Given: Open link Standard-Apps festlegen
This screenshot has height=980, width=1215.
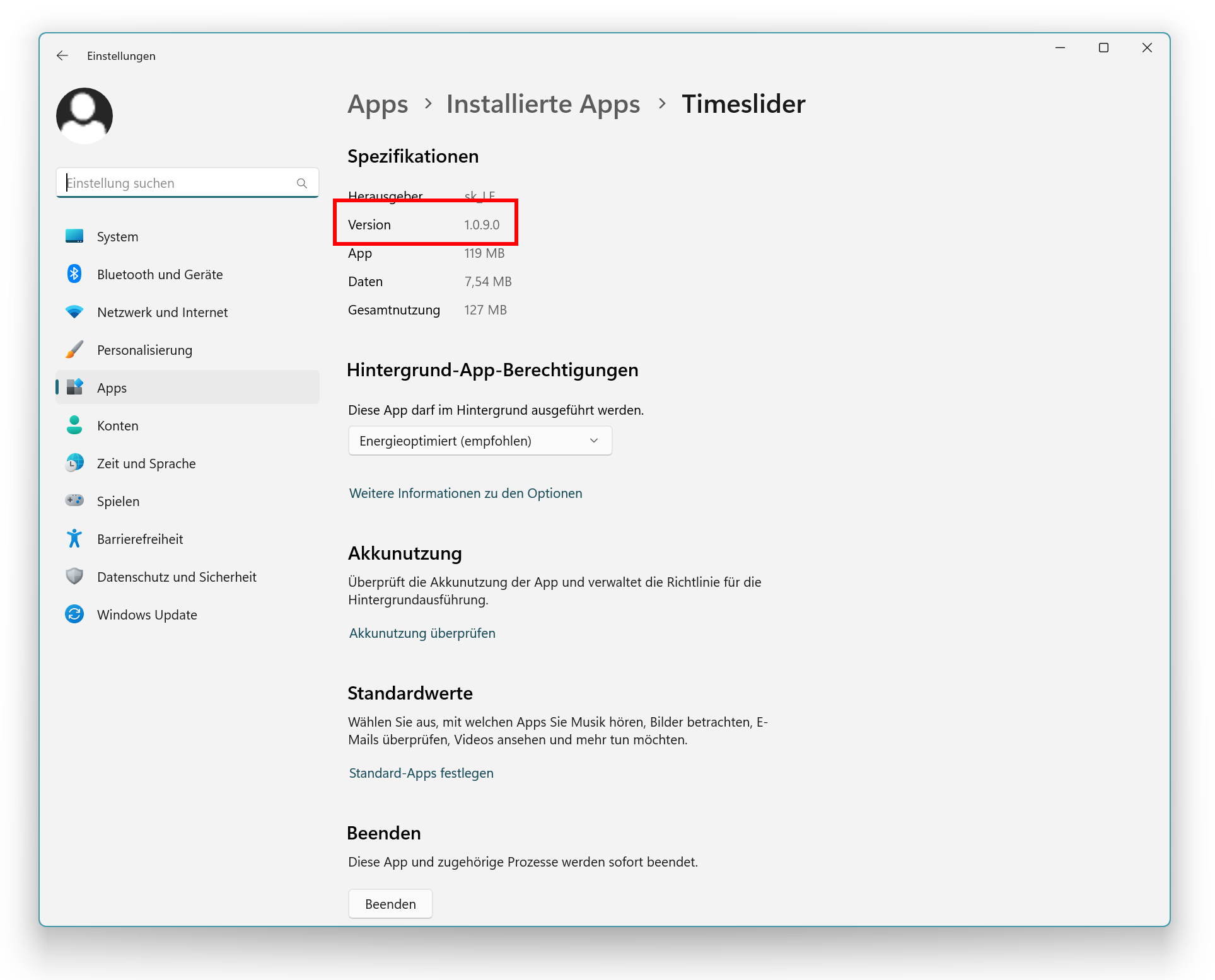Looking at the screenshot, I should click(421, 773).
